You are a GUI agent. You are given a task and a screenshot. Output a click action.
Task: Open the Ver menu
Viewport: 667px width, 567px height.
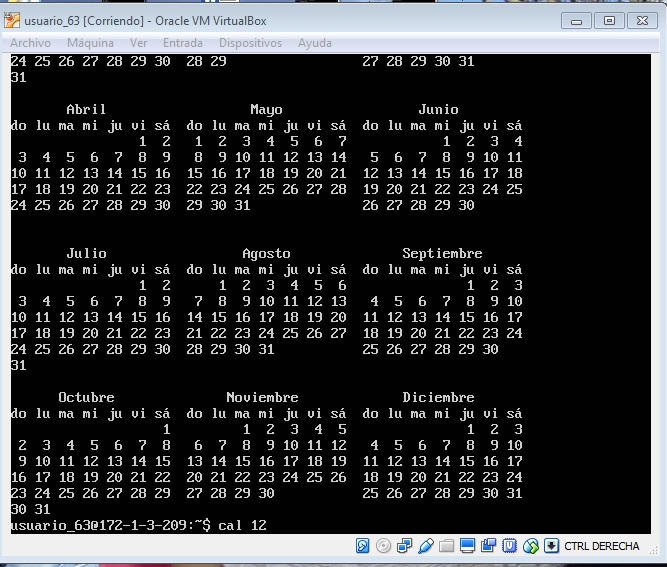[x=138, y=43]
